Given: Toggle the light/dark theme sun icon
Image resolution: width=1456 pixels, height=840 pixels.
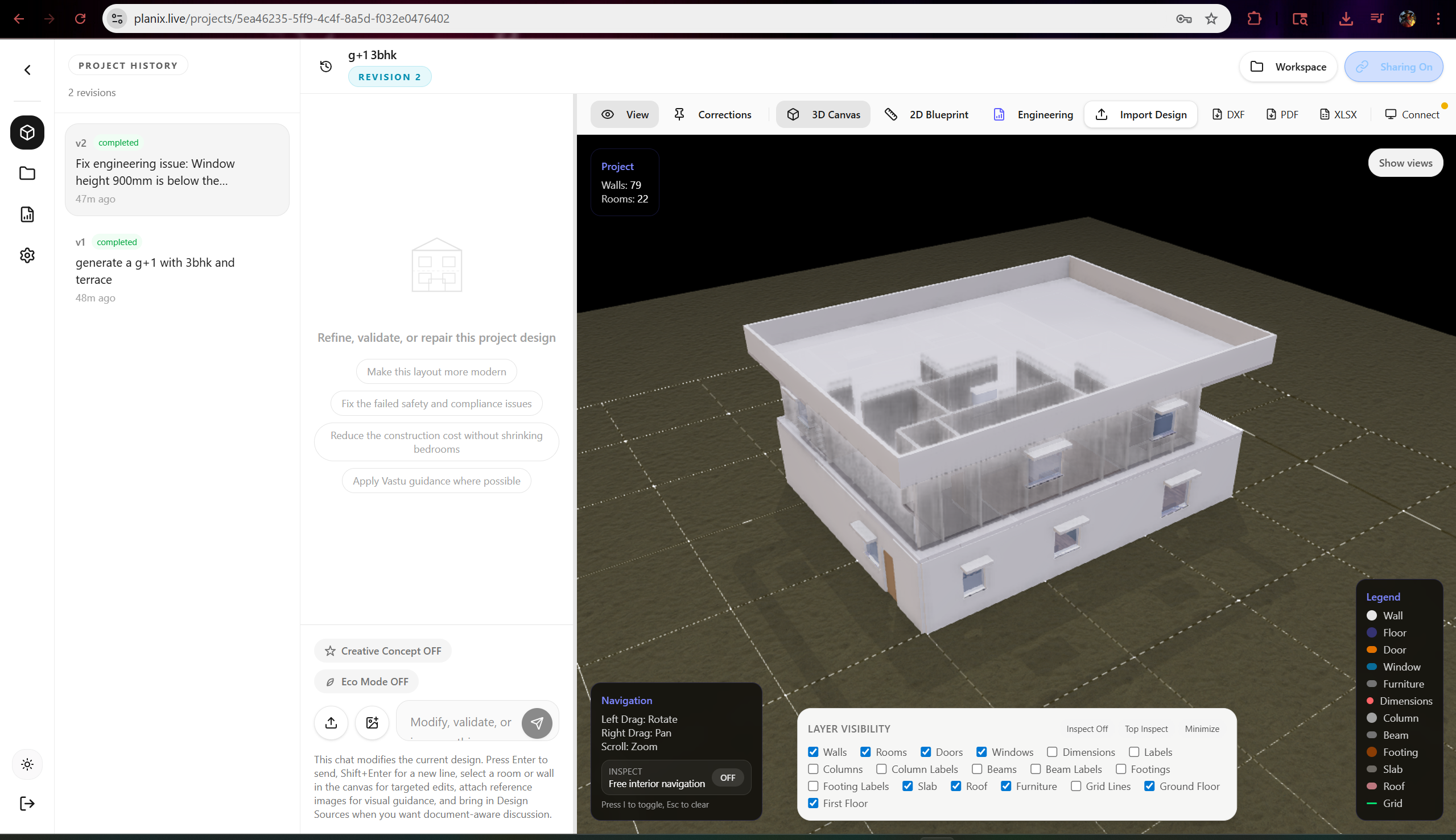Looking at the screenshot, I should tap(27, 764).
